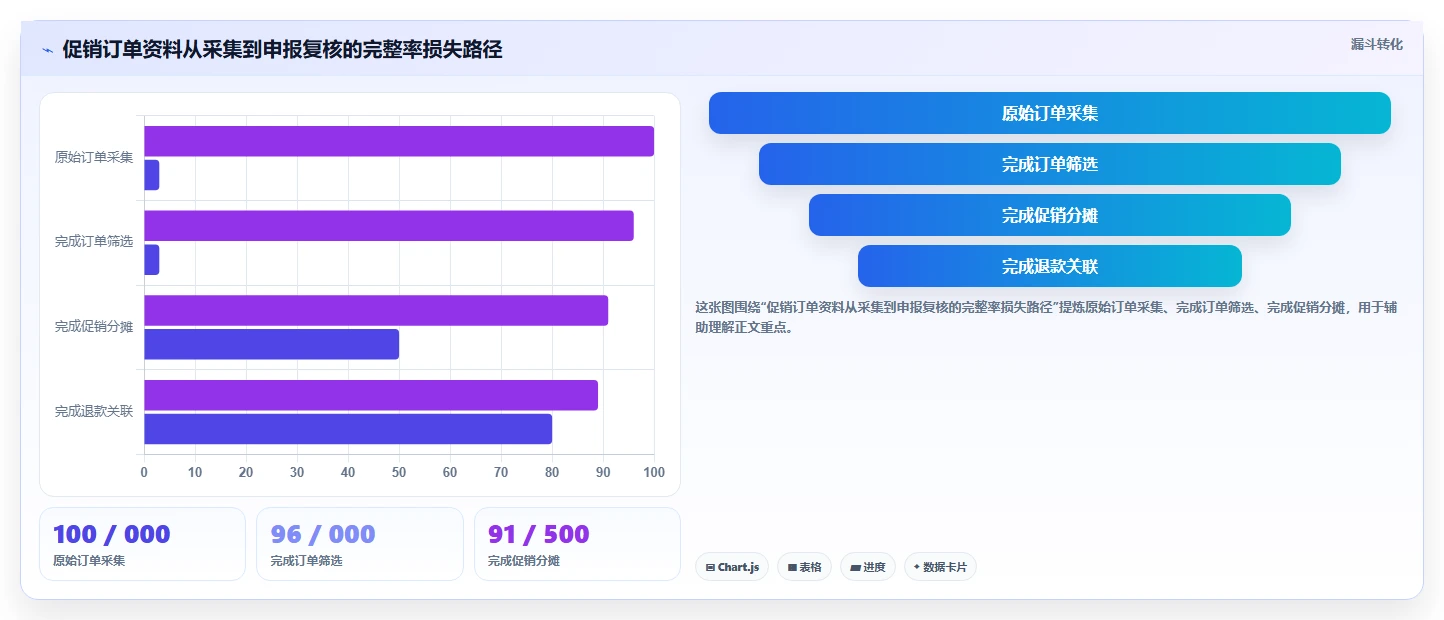This screenshot has height=620, width=1444.
Task: Open the 91 / 500 完成促销分摊 data card
Action: [x=577, y=544]
